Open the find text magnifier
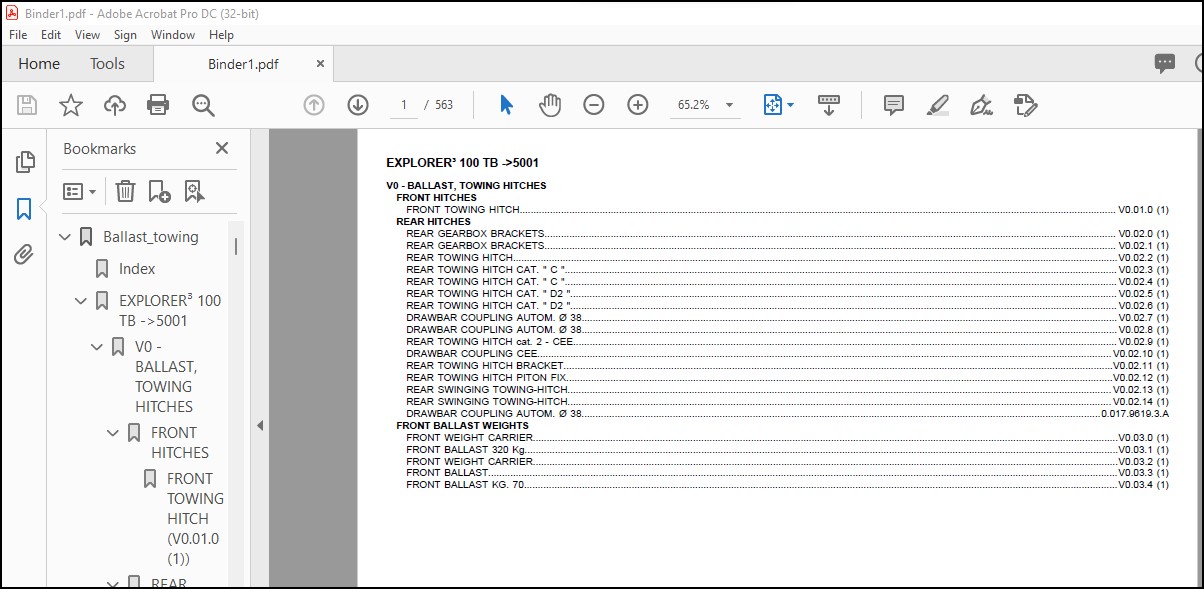 click(x=203, y=105)
